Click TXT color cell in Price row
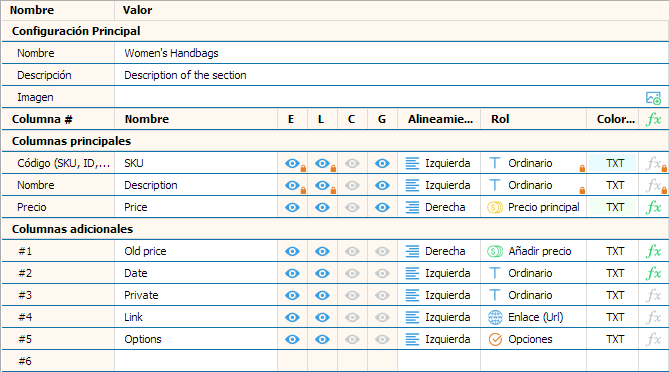The height and width of the screenshot is (372, 669). tap(613, 207)
